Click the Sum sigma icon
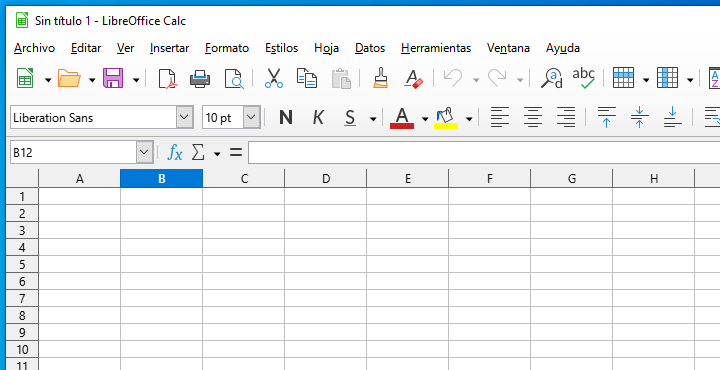 tap(197, 152)
